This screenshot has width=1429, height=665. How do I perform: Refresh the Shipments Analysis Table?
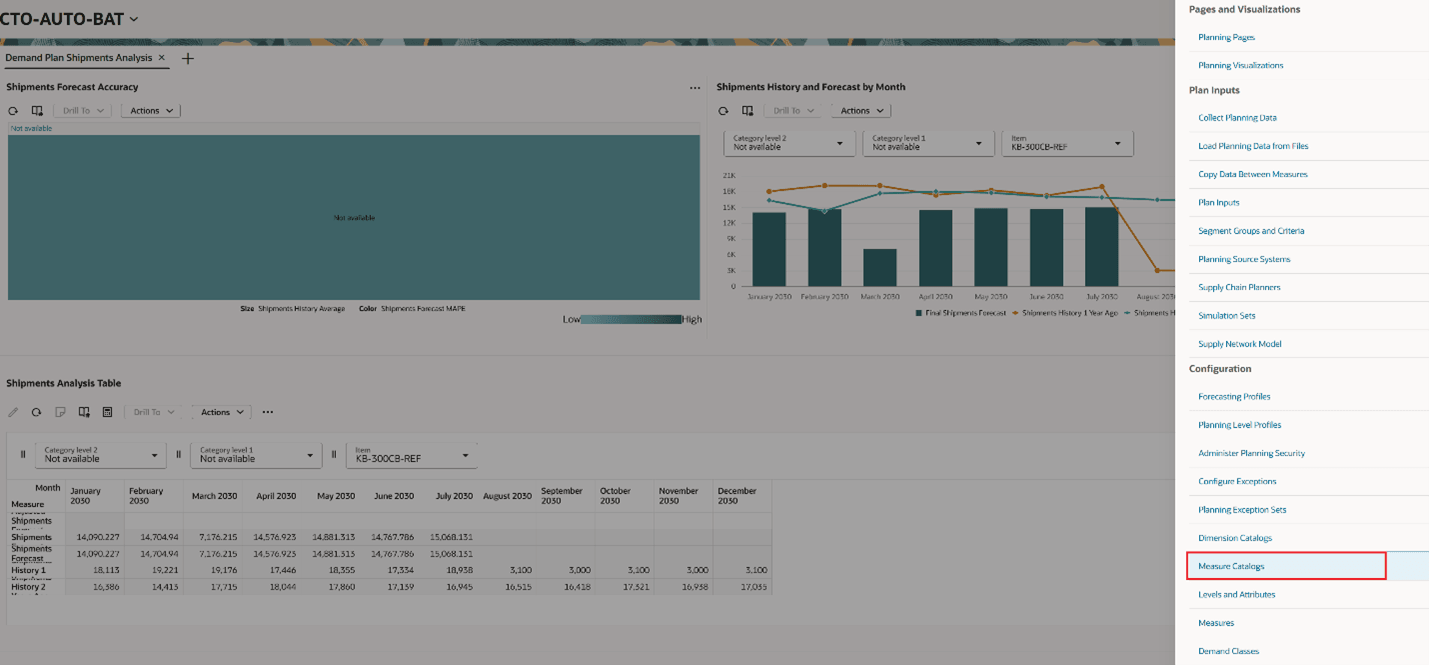pyautogui.click(x=33, y=411)
